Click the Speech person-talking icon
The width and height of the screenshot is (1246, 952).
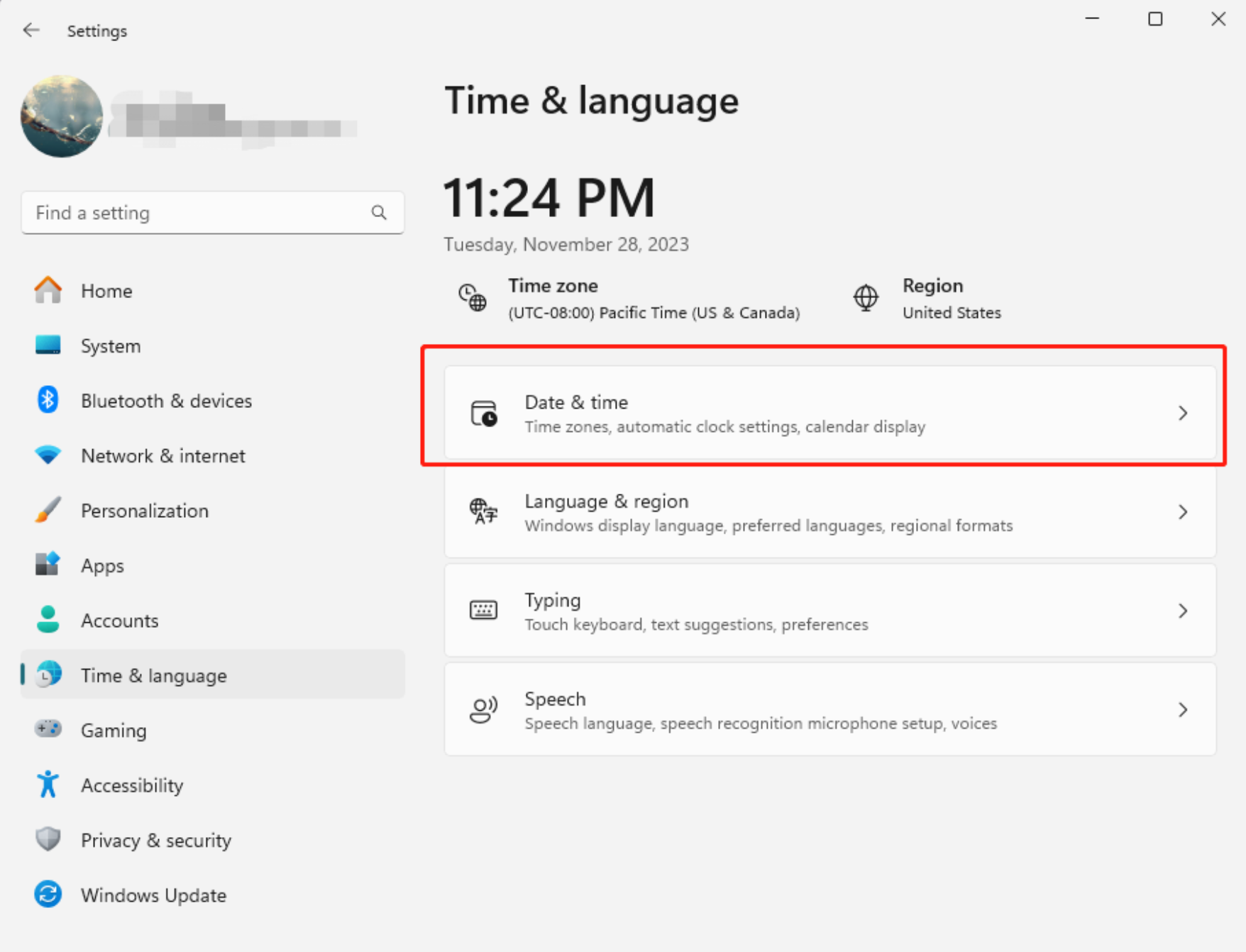484,709
